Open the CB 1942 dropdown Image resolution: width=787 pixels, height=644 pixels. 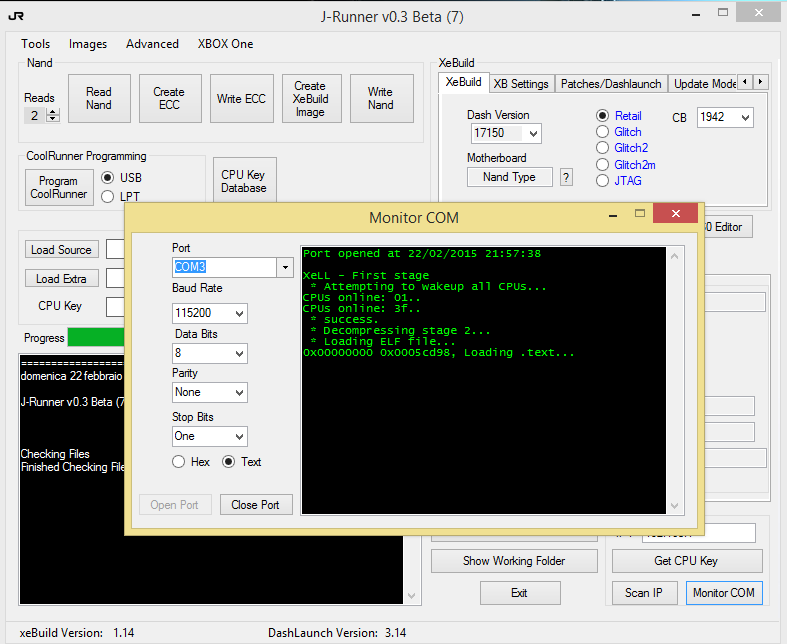coord(745,117)
